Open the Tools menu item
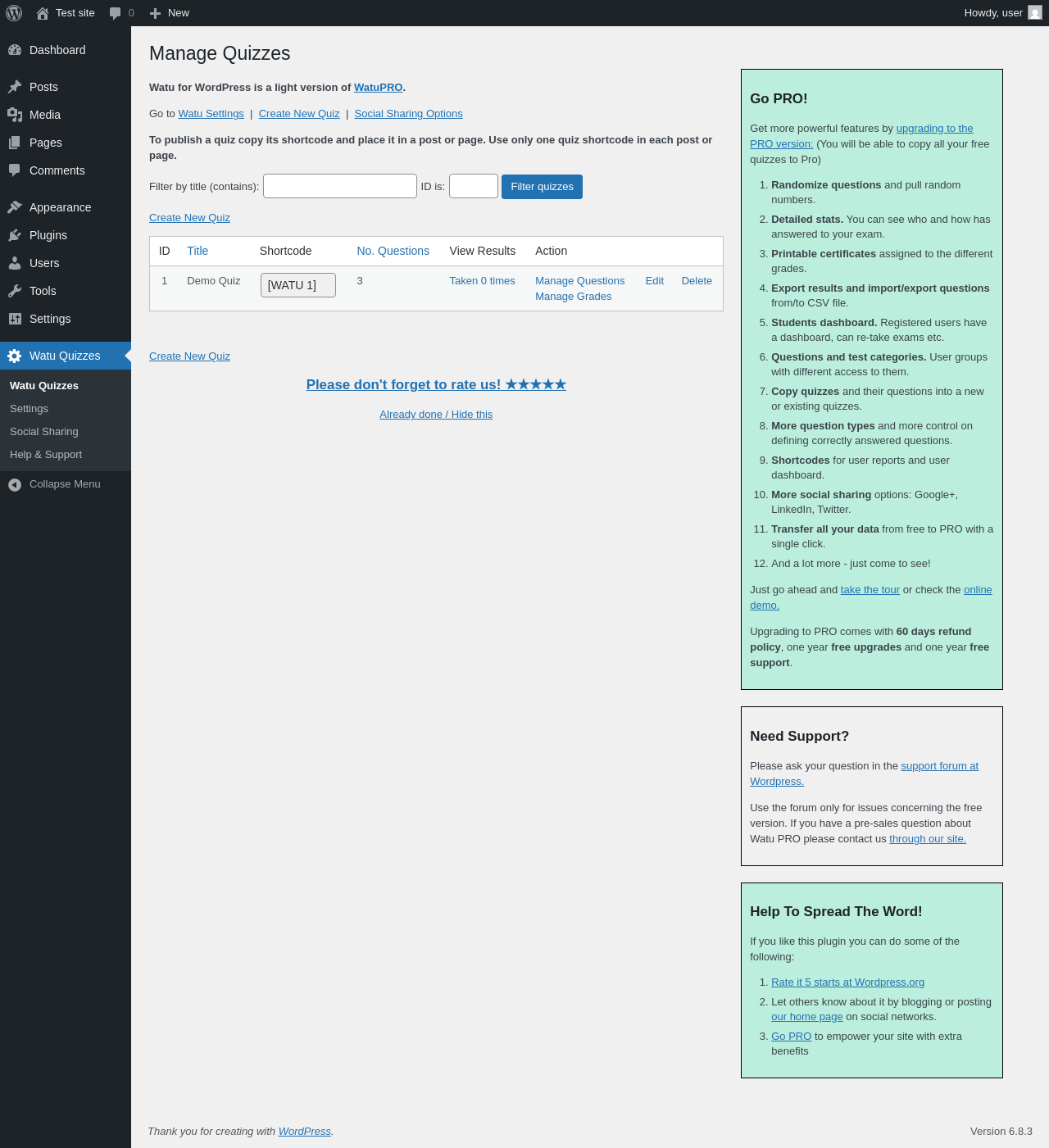This screenshot has height=1148, width=1049. [x=66, y=291]
